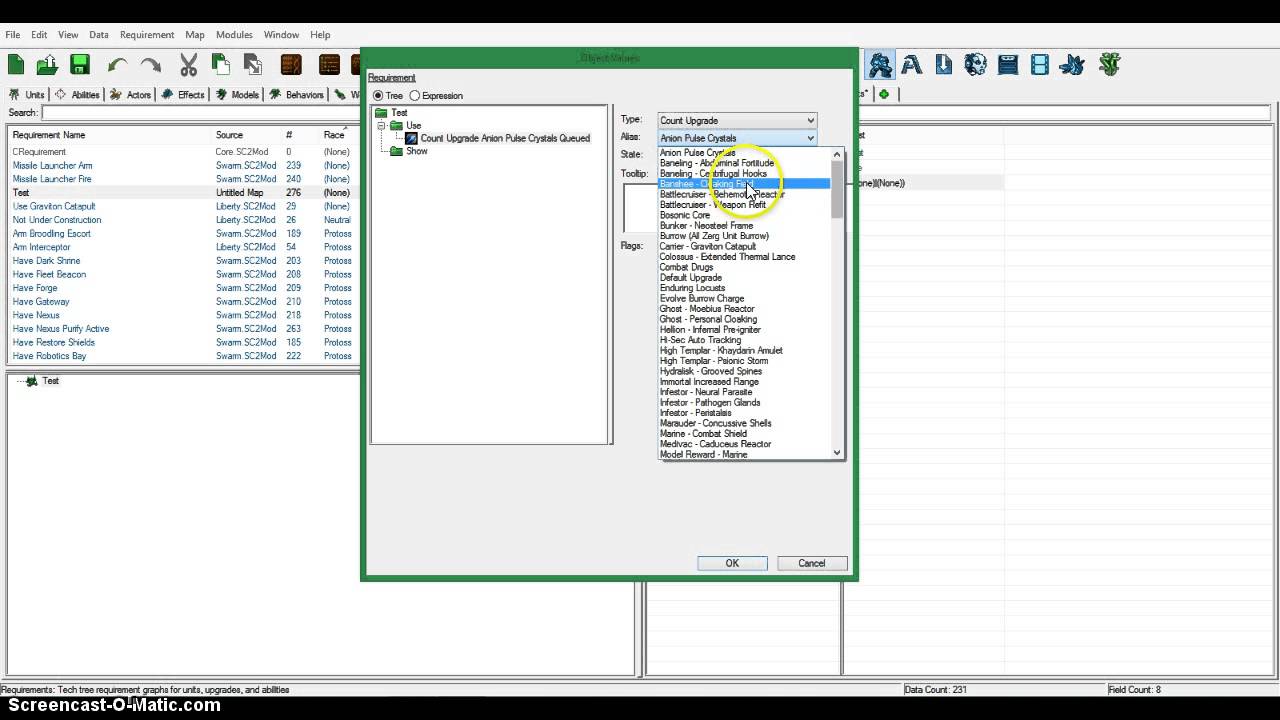
Task: Click the Open document folder icon
Action: 47,65
